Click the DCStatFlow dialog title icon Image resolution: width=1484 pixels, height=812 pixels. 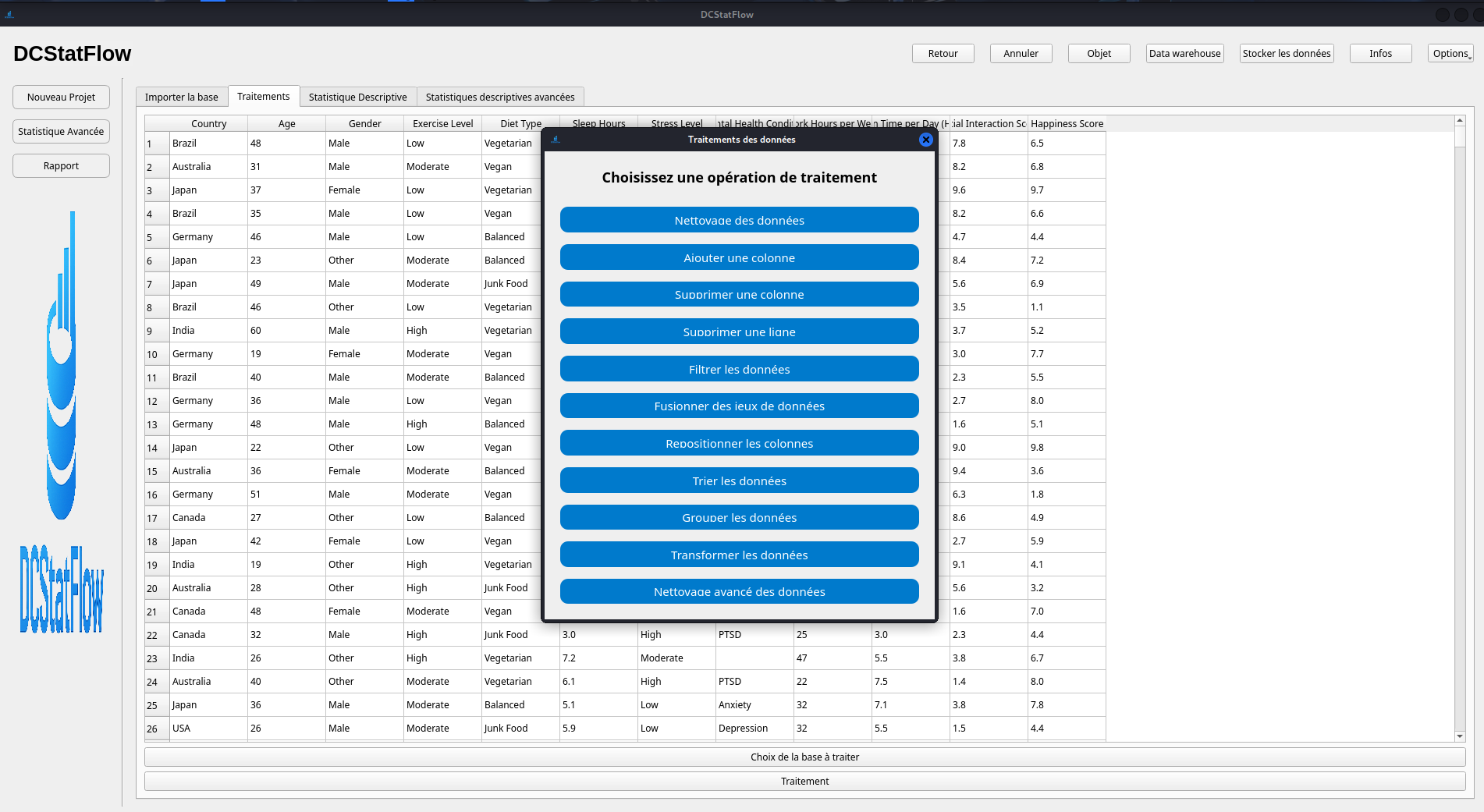556,140
